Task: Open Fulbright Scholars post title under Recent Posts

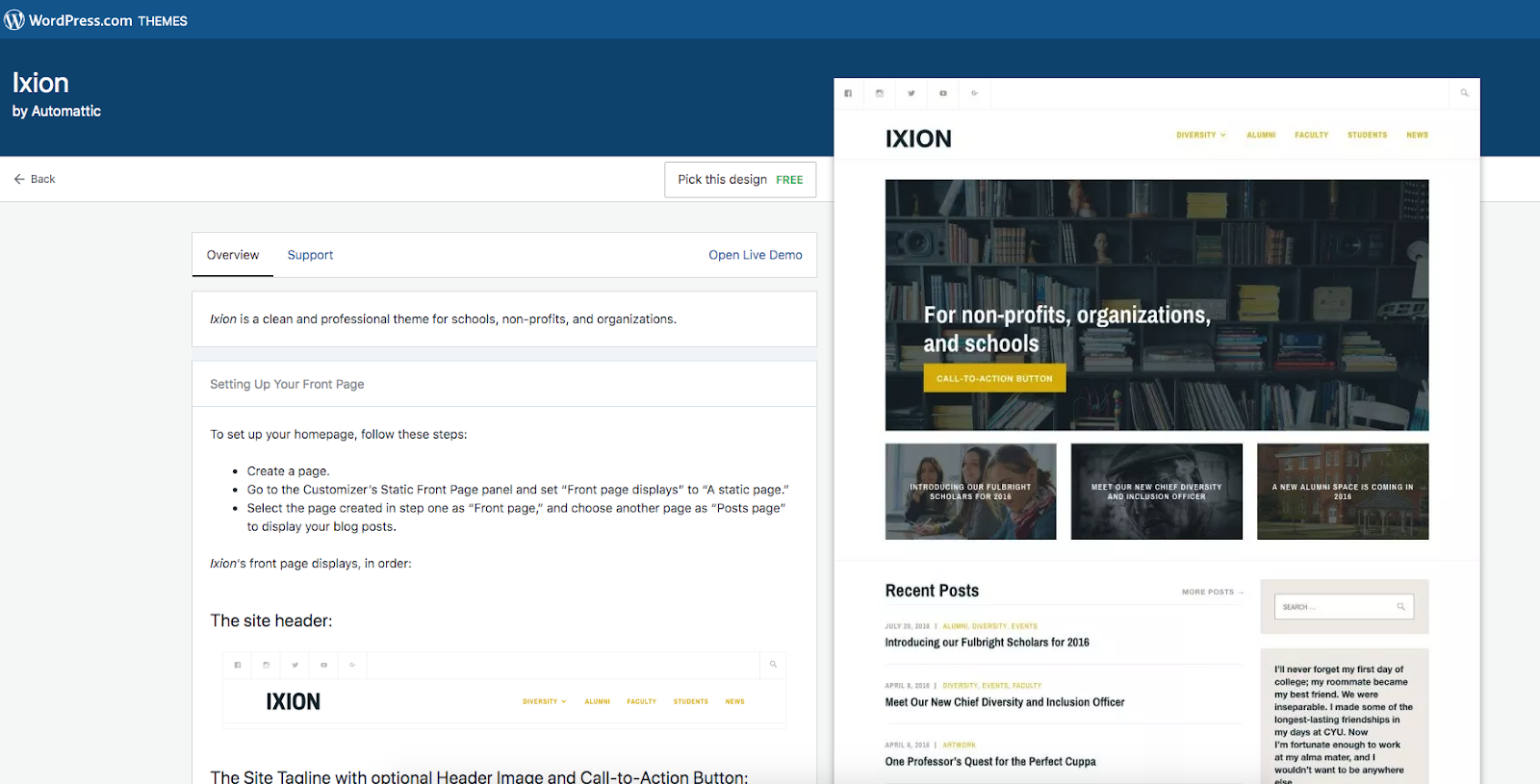Action: 988,643
